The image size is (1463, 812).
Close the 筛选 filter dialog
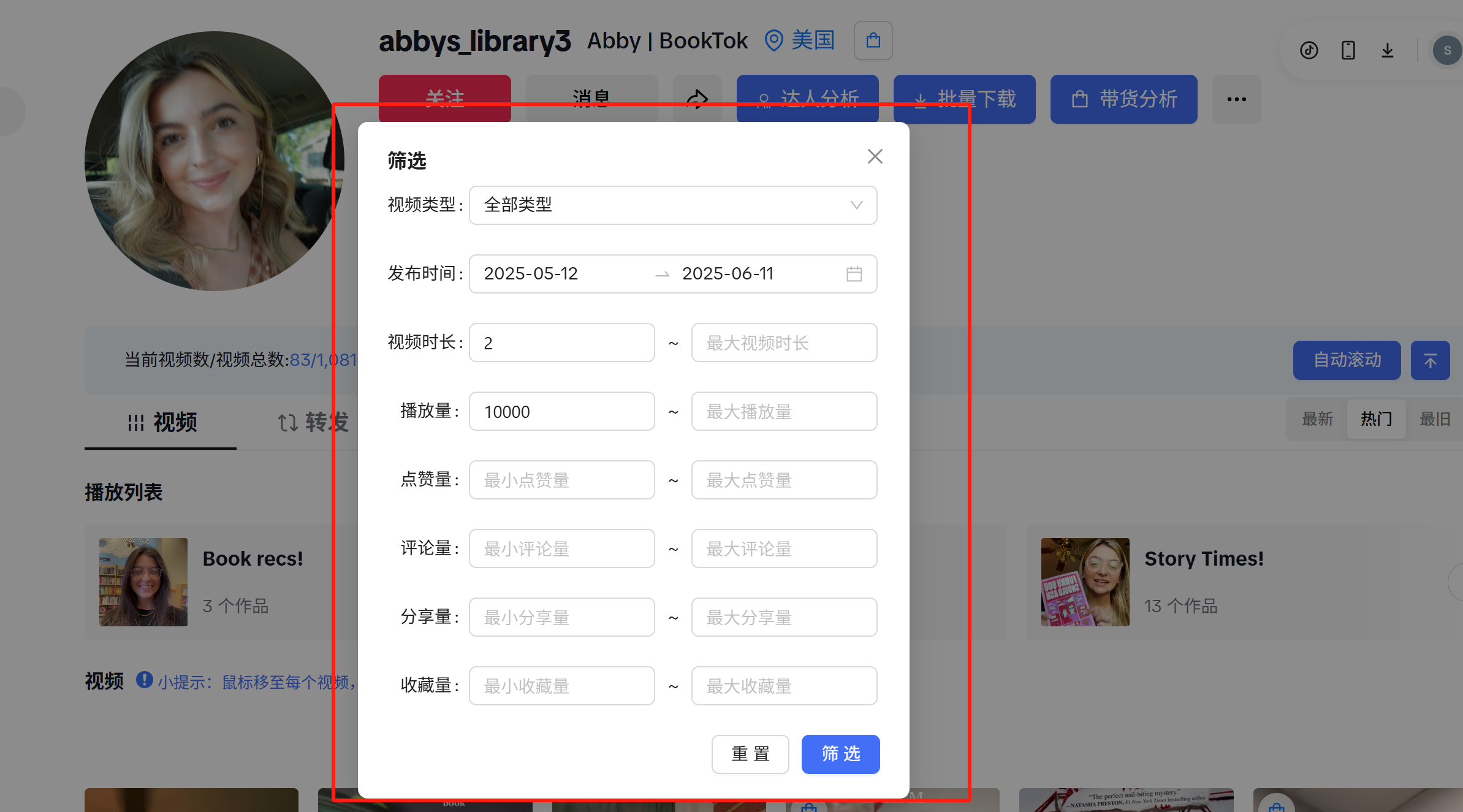875,156
